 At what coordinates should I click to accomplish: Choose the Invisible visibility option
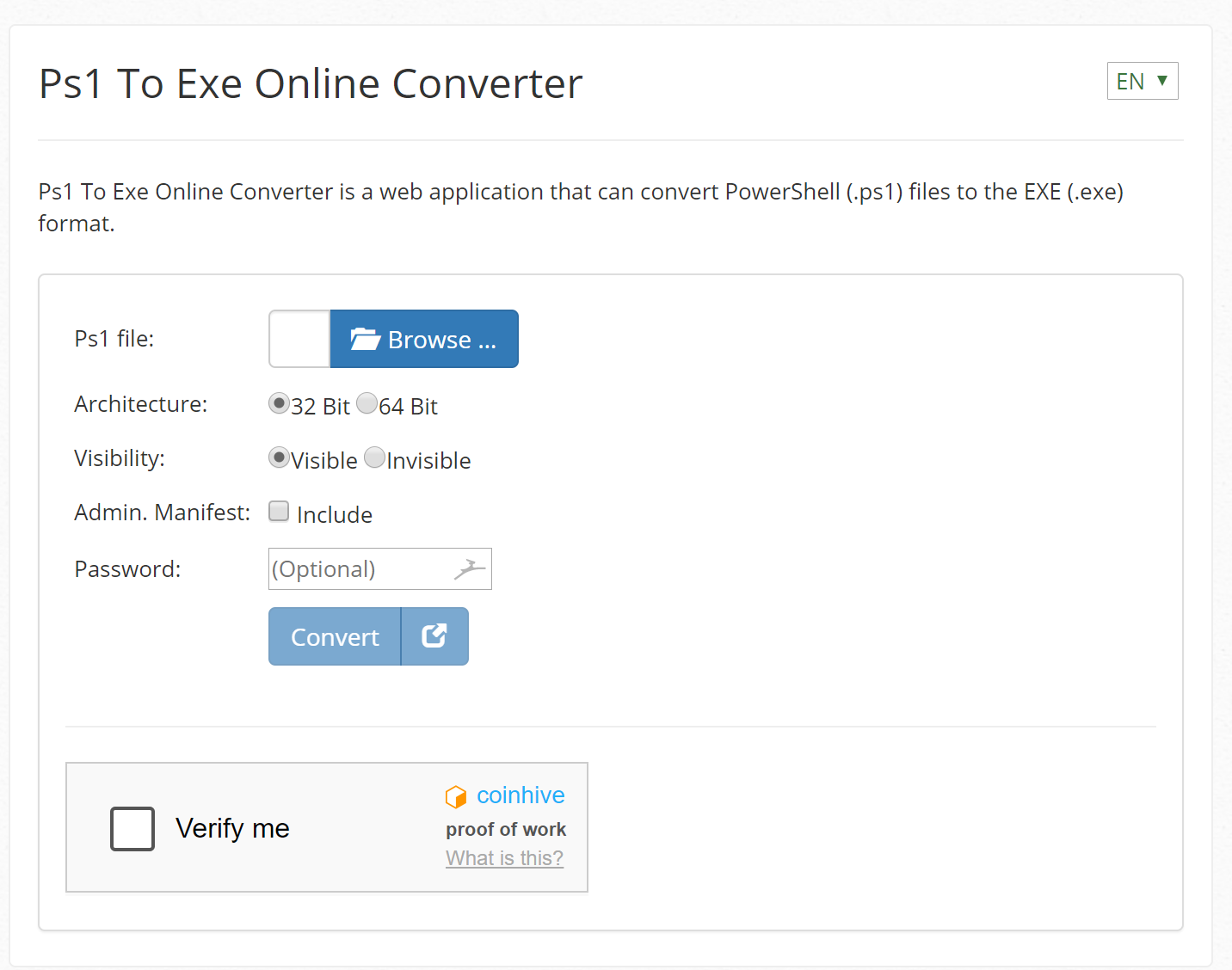coord(374,457)
